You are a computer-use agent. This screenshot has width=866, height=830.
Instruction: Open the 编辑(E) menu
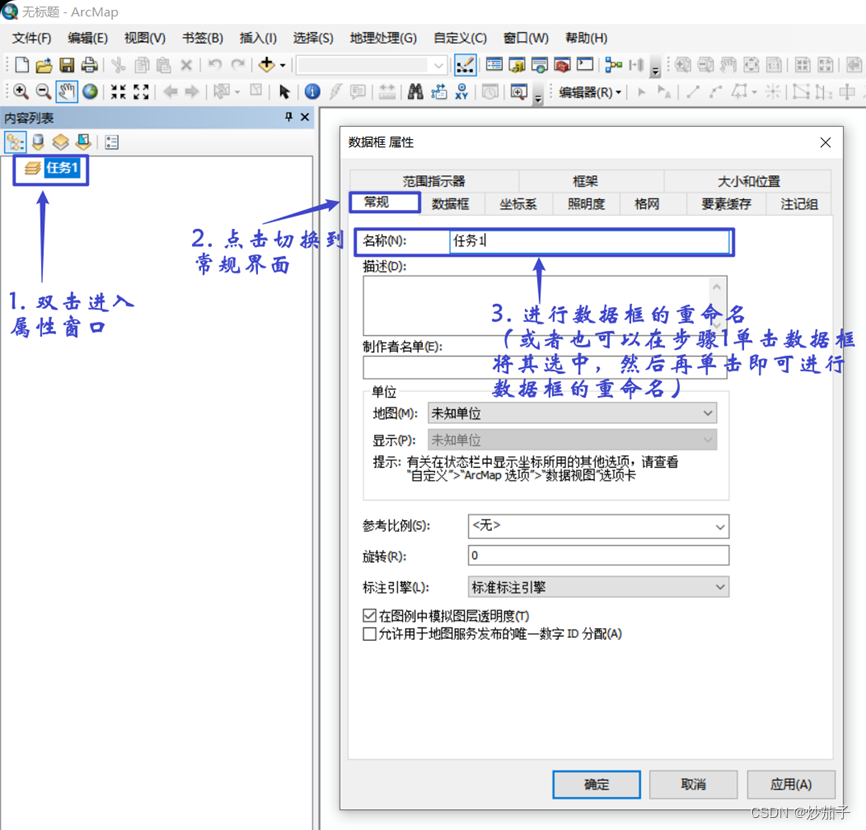(88, 38)
